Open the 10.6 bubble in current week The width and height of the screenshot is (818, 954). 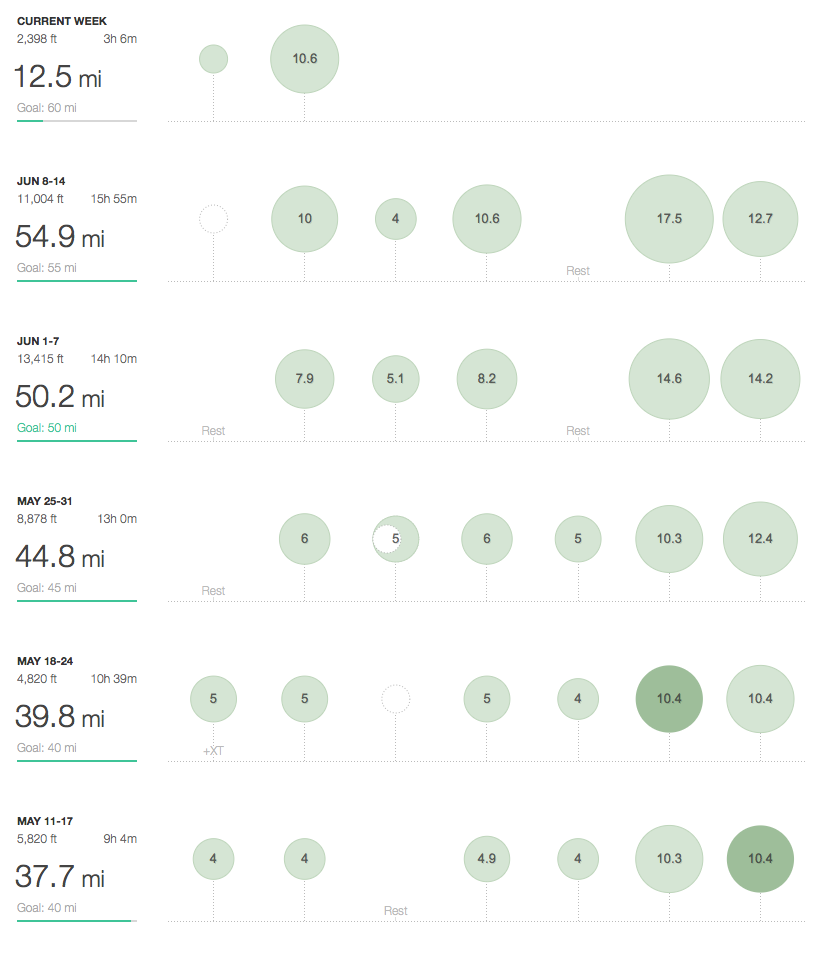click(x=305, y=59)
